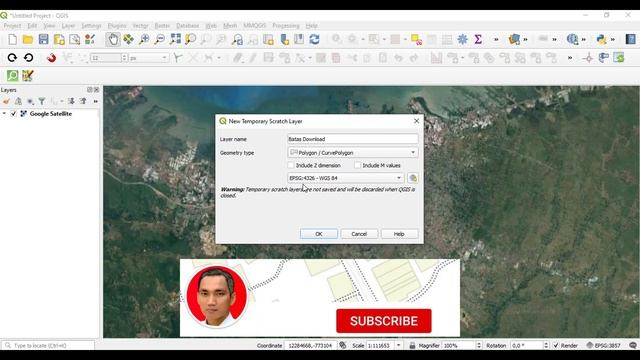The width and height of the screenshot is (640, 360).
Task: Open the Geometry type dropdown
Action: pyautogui.click(x=353, y=153)
